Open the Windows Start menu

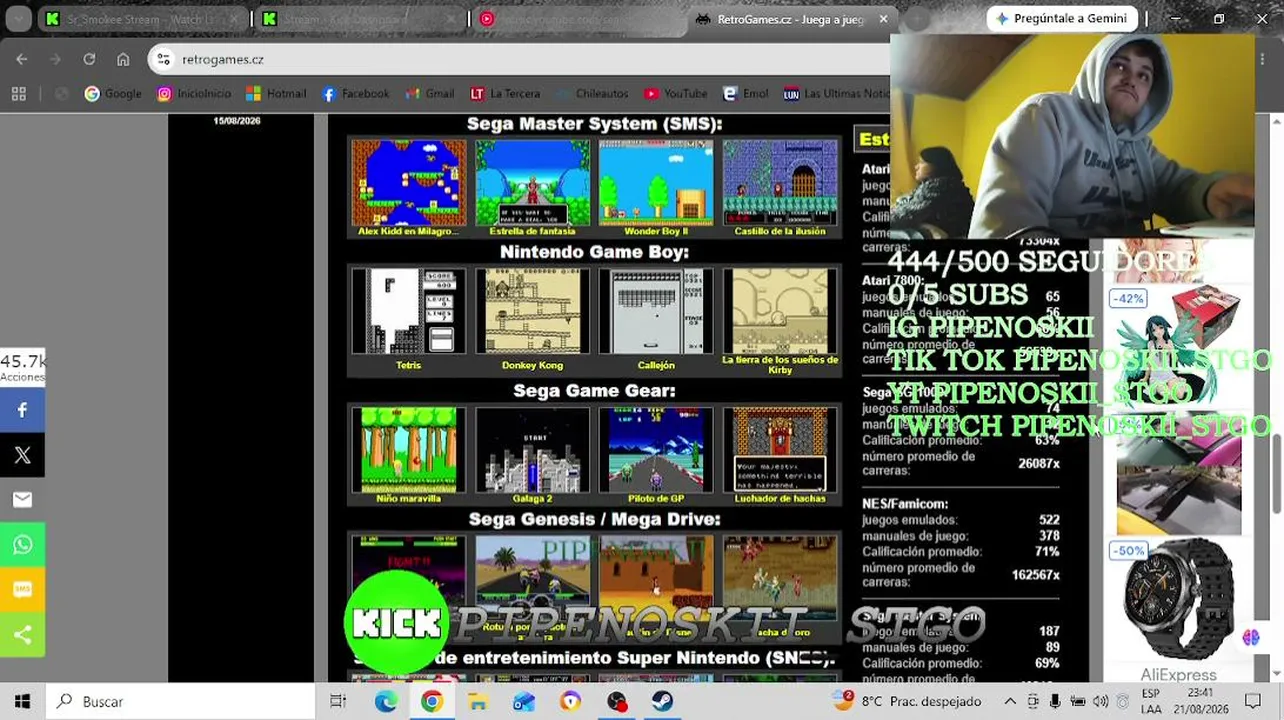(x=22, y=701)
